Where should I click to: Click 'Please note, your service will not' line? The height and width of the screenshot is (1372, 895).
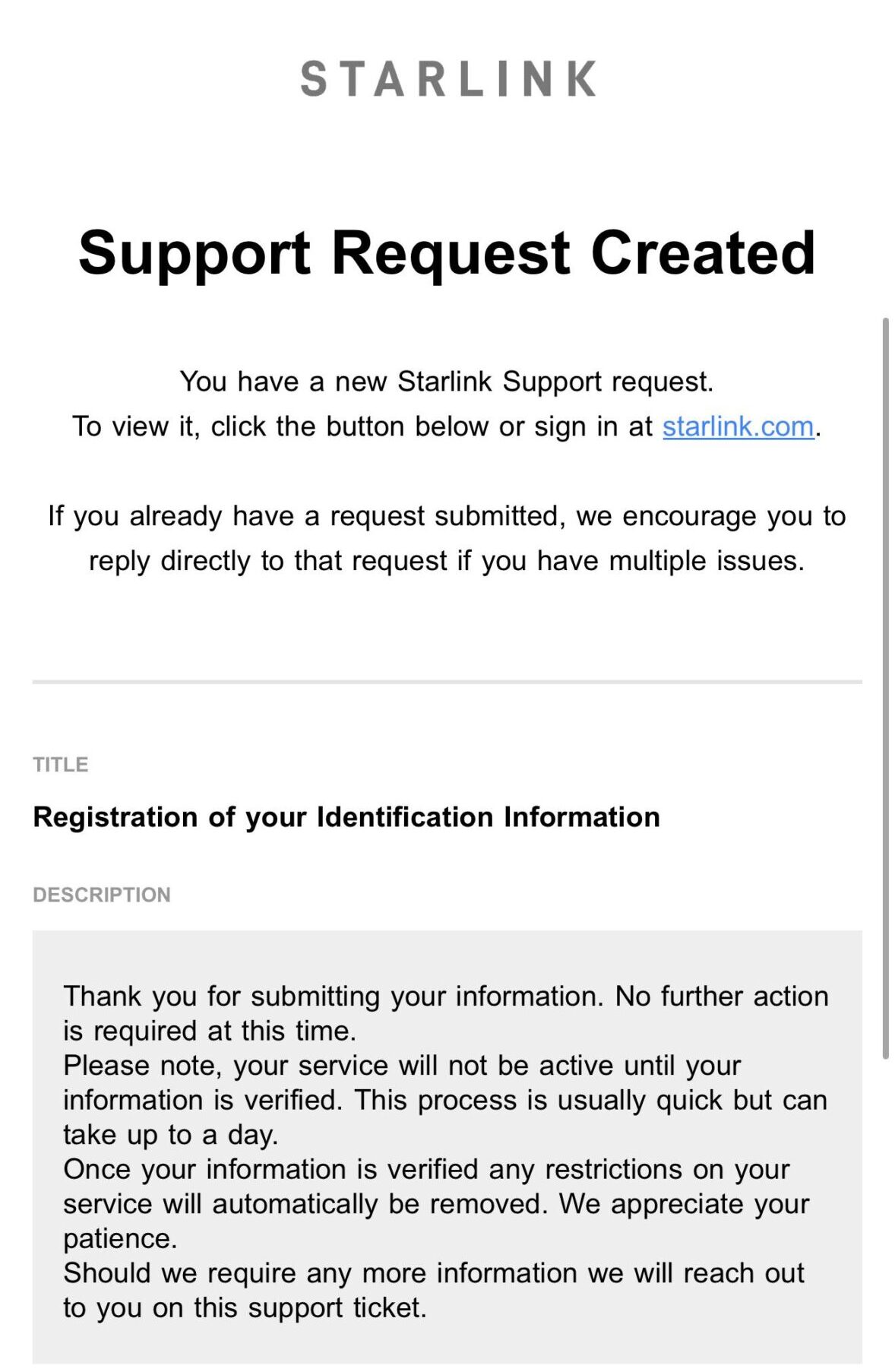click(x=402, y=1066)
